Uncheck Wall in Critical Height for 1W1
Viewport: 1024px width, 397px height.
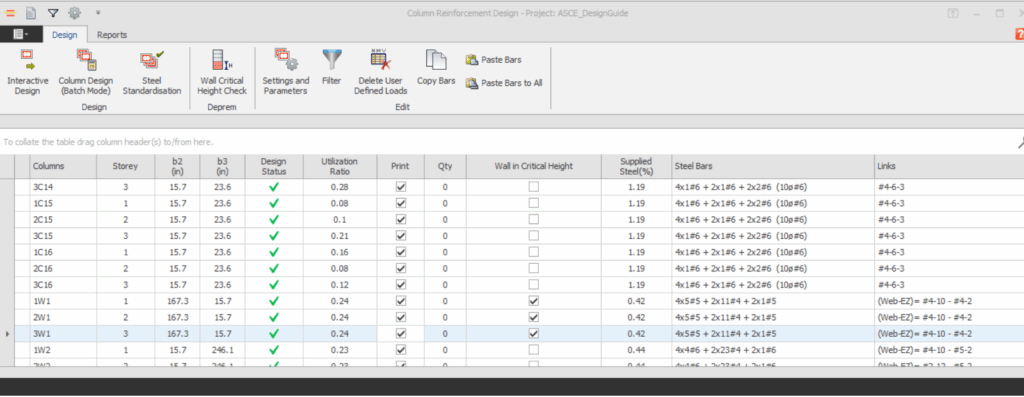click(534, 301)
